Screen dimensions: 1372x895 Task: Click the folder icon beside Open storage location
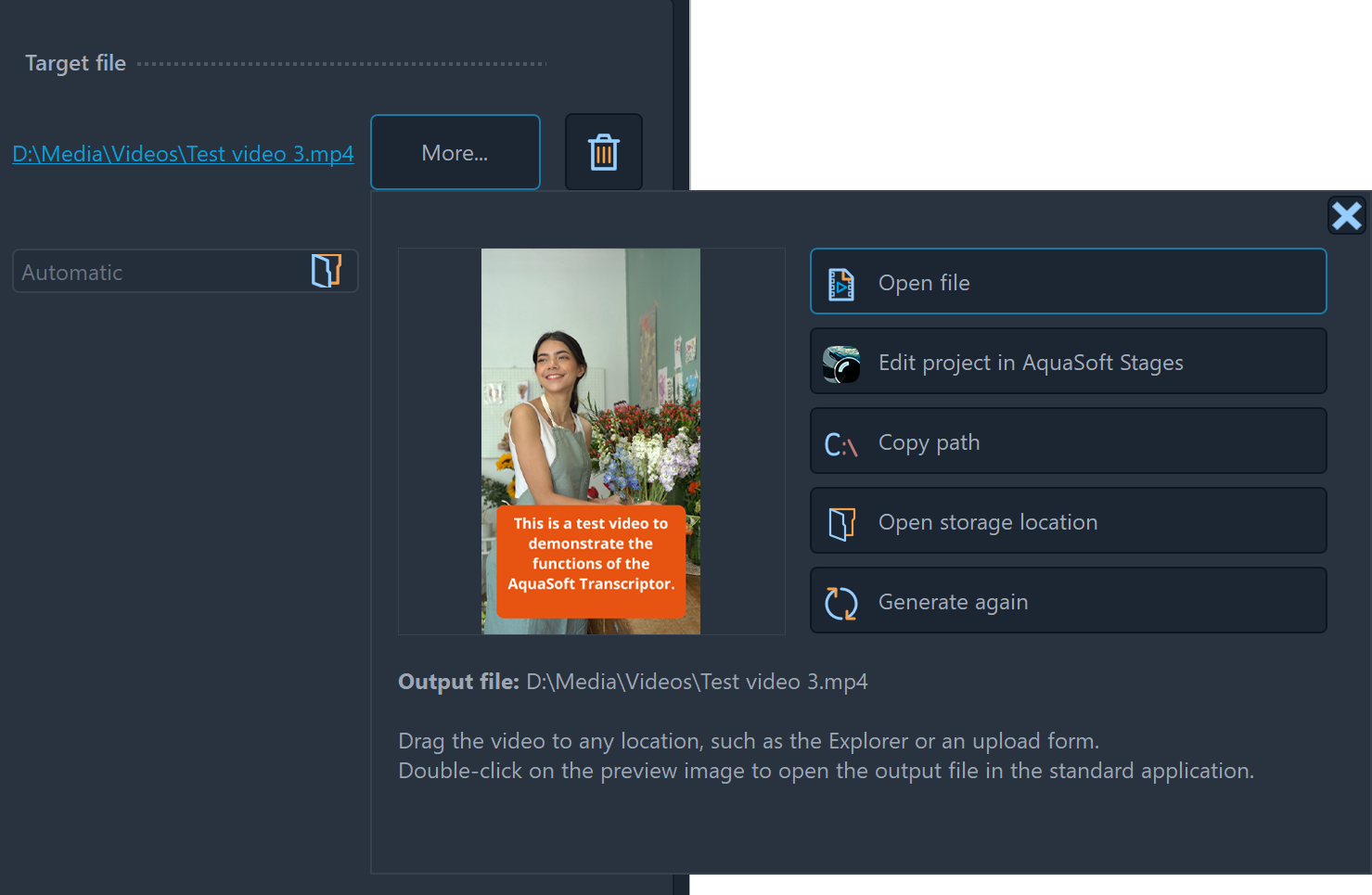[x=841, y=523]
